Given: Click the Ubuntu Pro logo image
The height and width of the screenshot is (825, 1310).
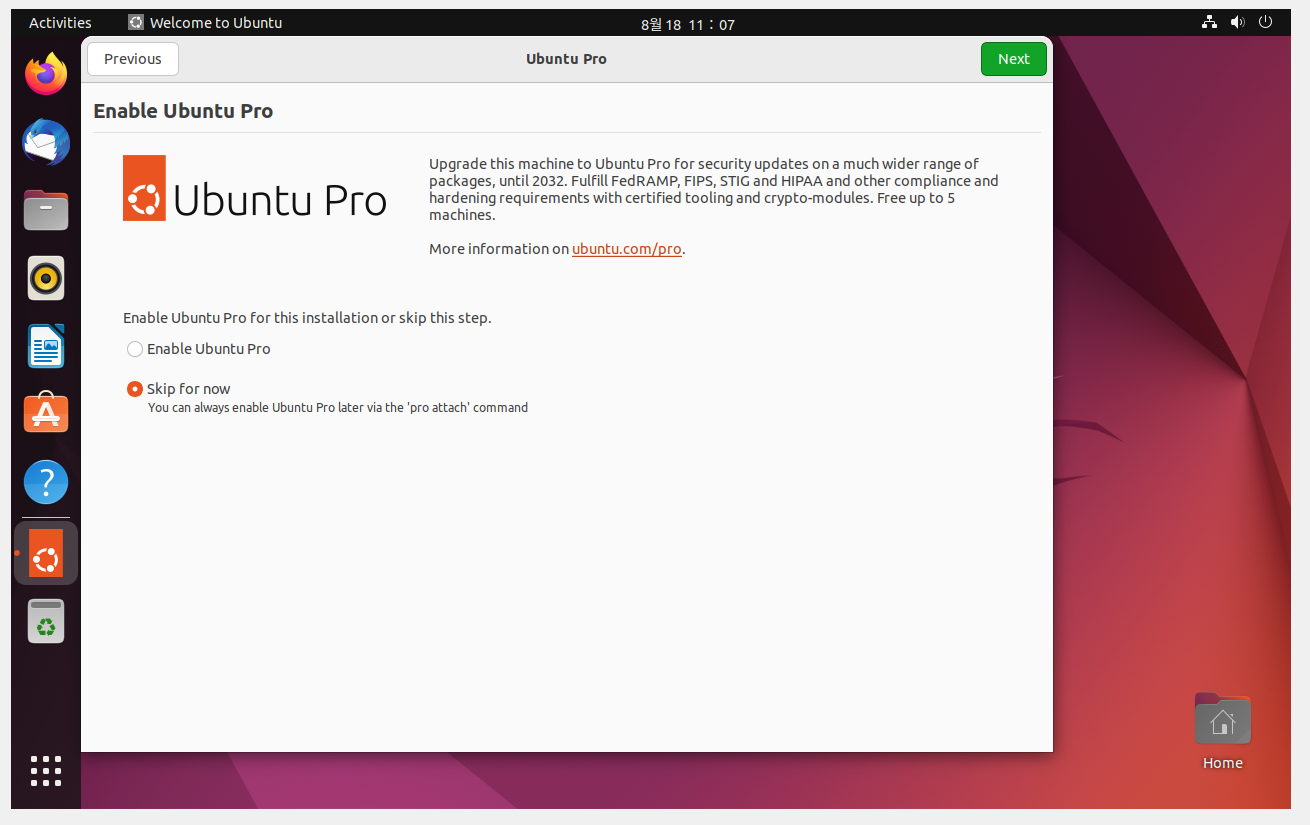Looking at the screenshot, I should 255,188.
